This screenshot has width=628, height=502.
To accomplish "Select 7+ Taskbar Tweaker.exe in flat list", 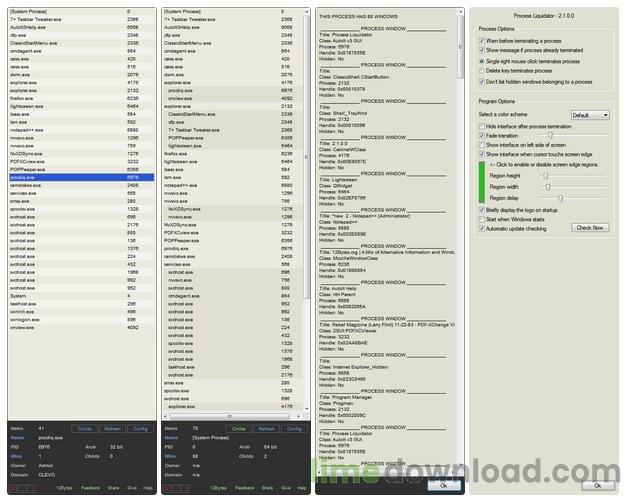I will [x=81, y=19].
